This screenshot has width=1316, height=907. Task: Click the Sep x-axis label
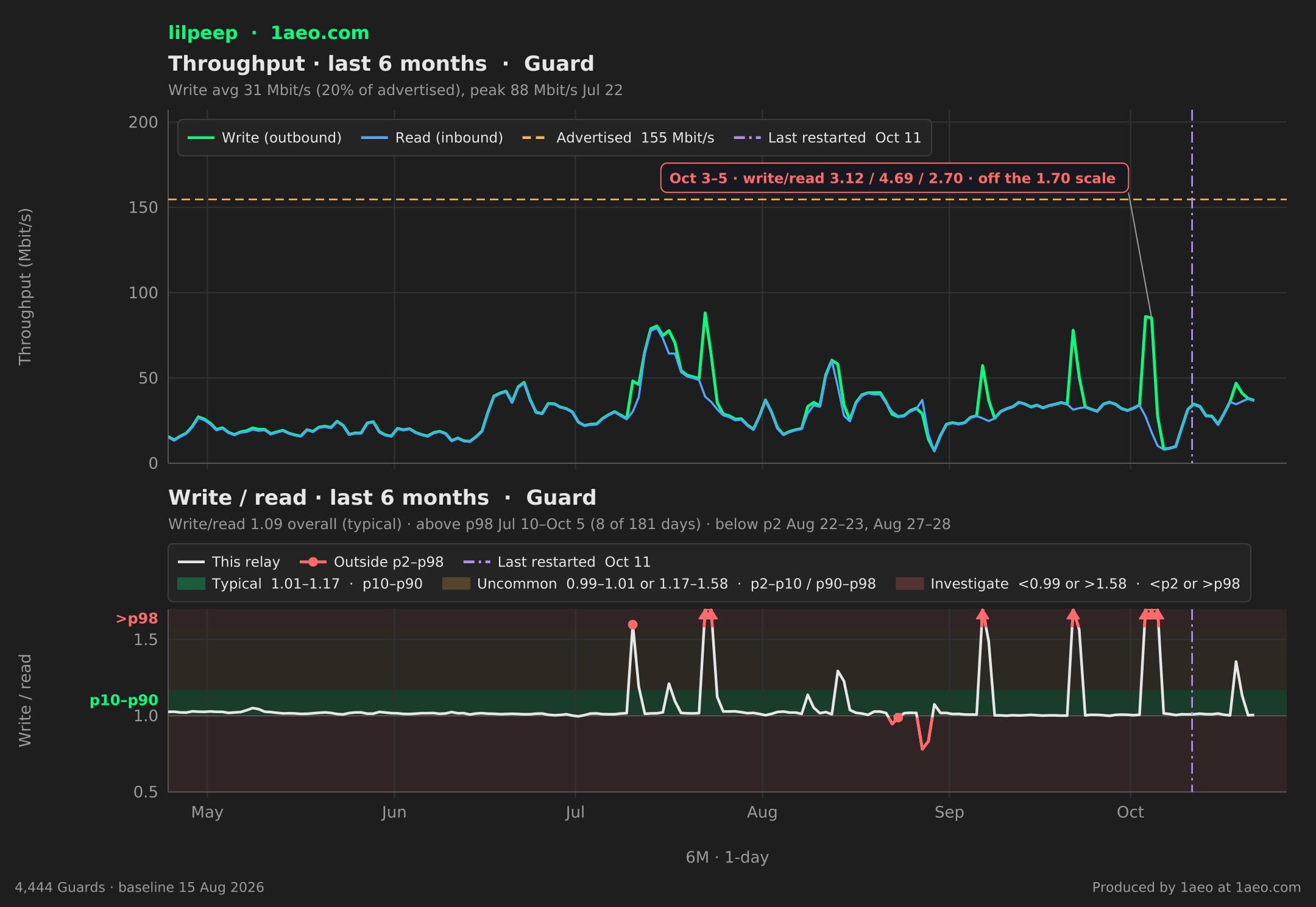click(x=949, y=813)
